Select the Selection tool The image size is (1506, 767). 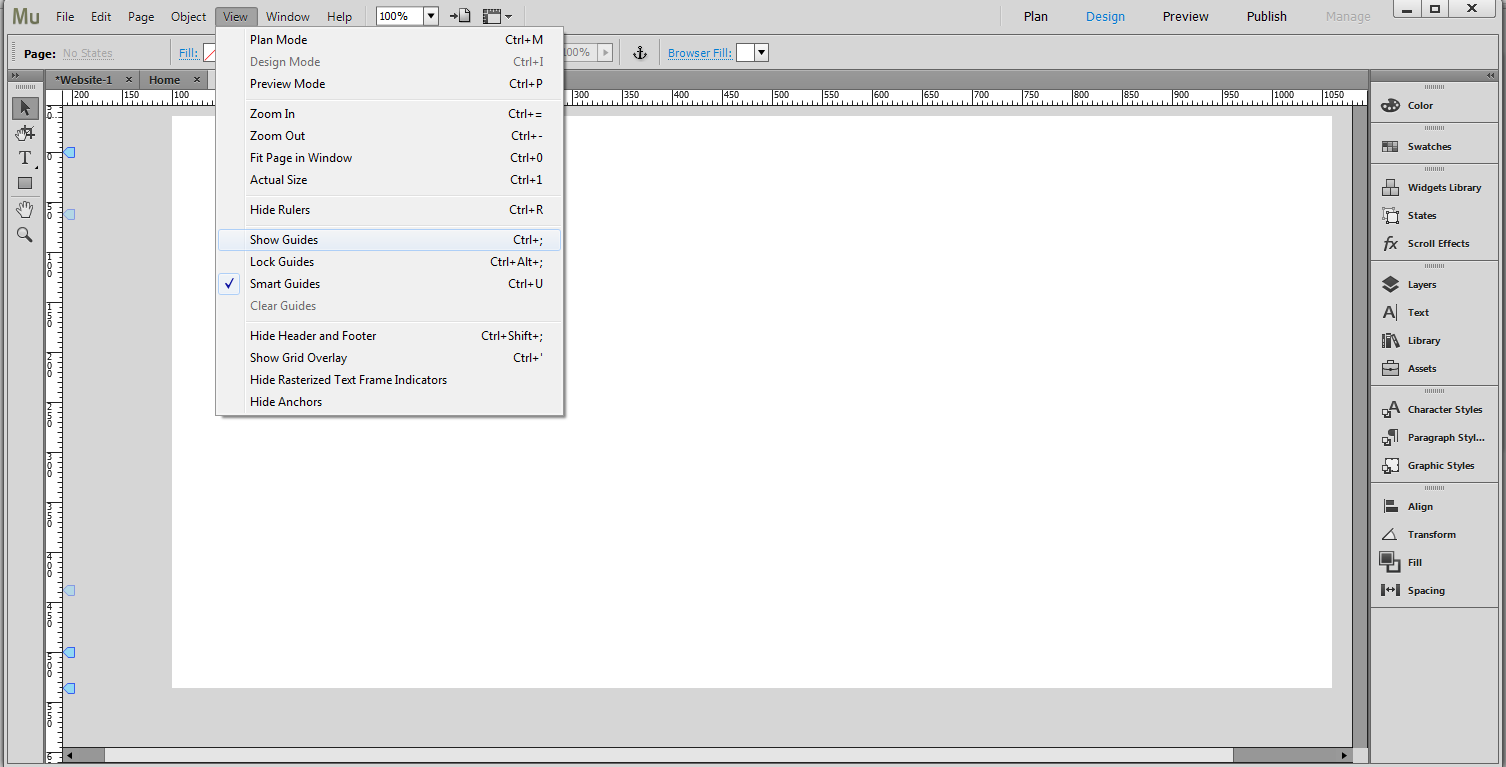25,108
